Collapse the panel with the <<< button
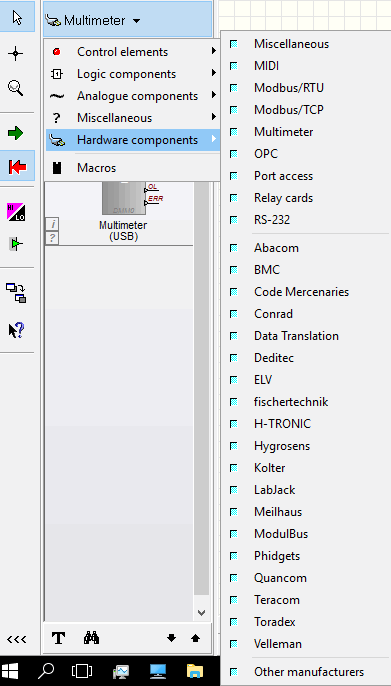Viewport: 391px width, 686px height. tap(16, 639)
